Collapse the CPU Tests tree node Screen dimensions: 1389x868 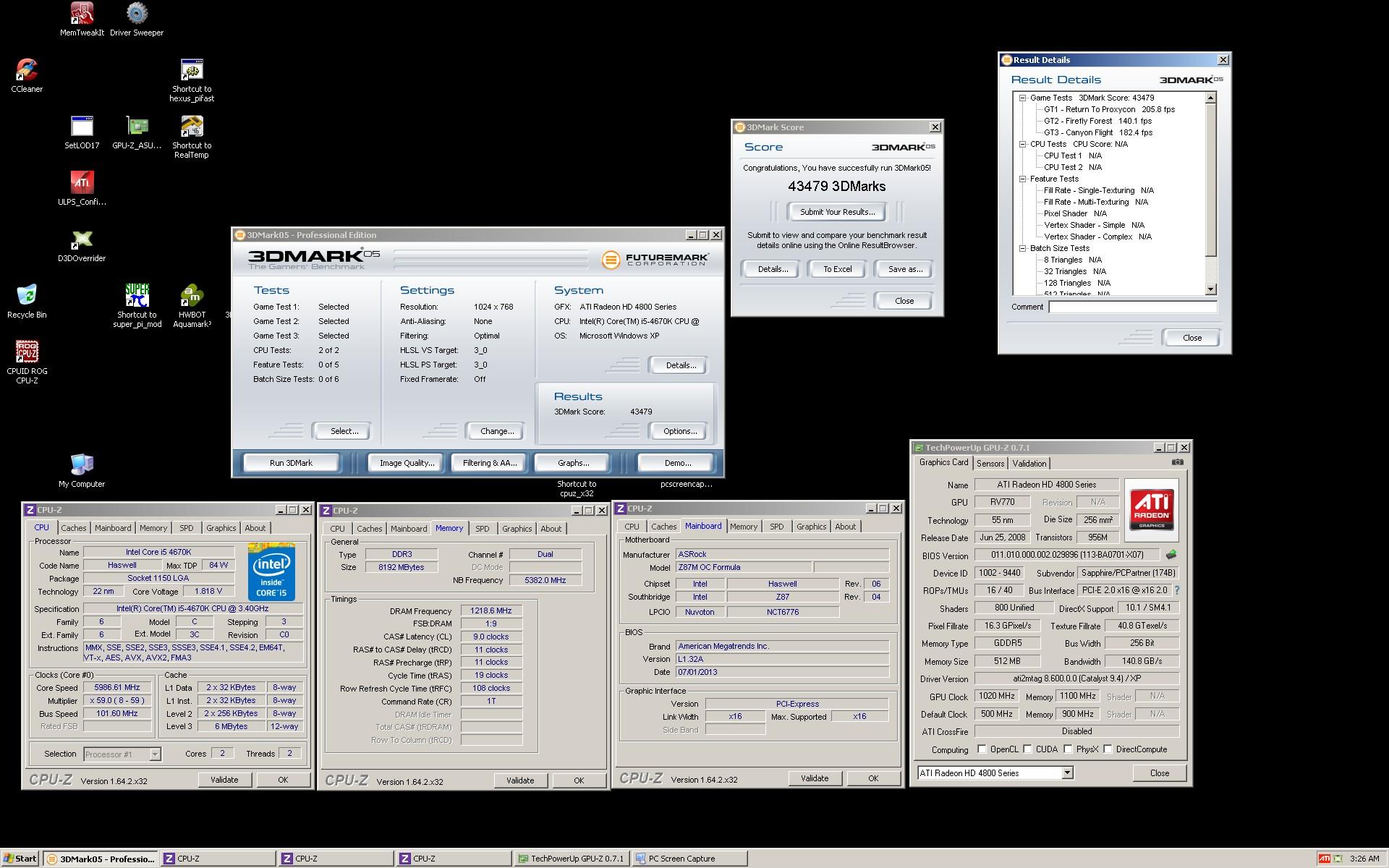(1023, 144)
